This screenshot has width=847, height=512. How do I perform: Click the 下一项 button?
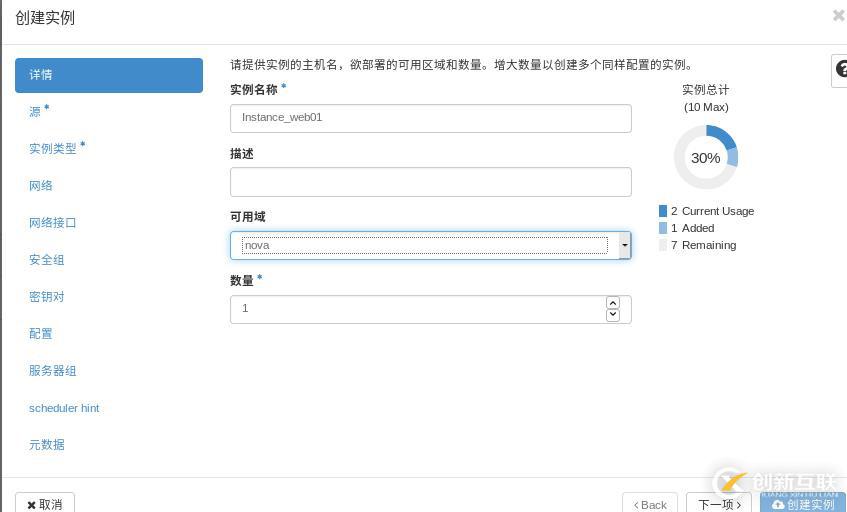point(718,503)
